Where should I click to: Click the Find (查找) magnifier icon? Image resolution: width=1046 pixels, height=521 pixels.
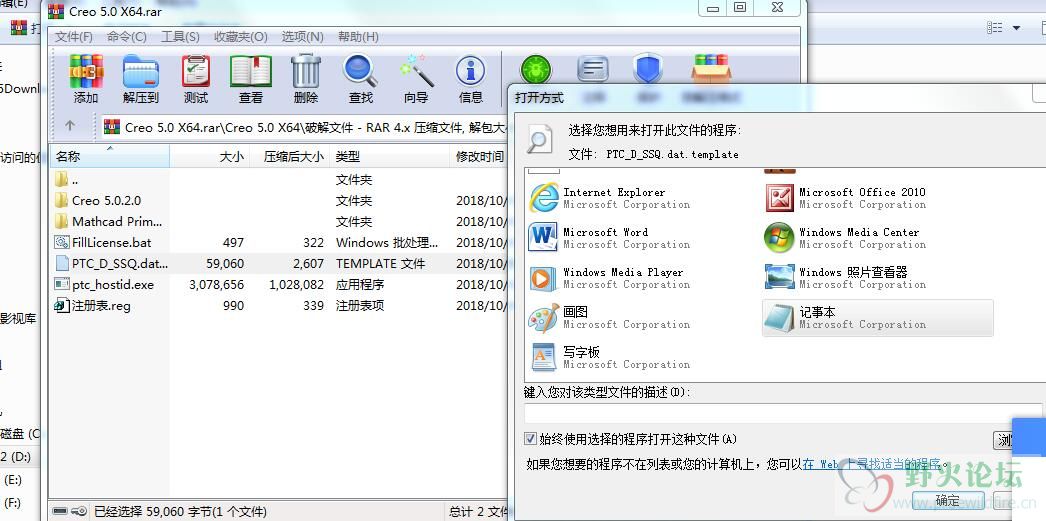coord(360,79)
